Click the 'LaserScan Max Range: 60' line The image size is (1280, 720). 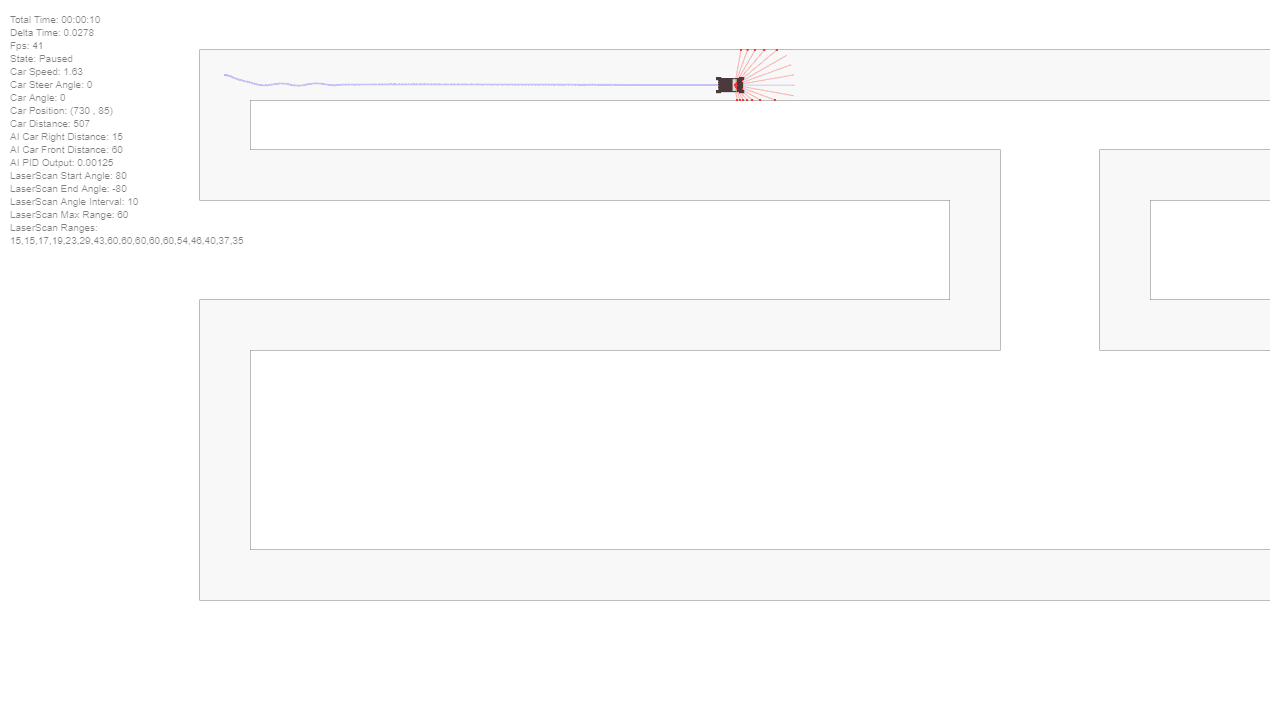click(x=69, y=215)
